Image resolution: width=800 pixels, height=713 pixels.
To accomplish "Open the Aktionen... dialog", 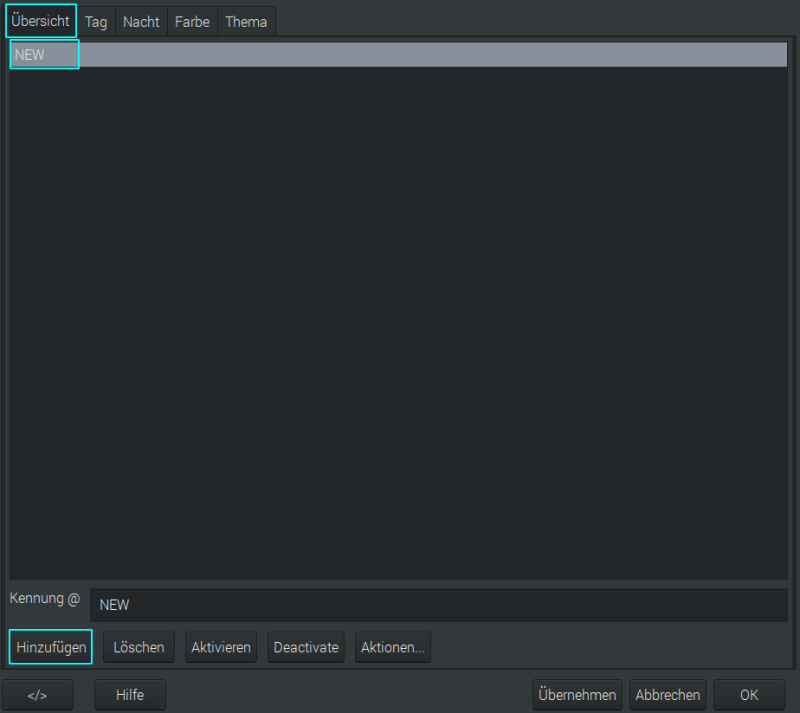I will pos(393,647).
